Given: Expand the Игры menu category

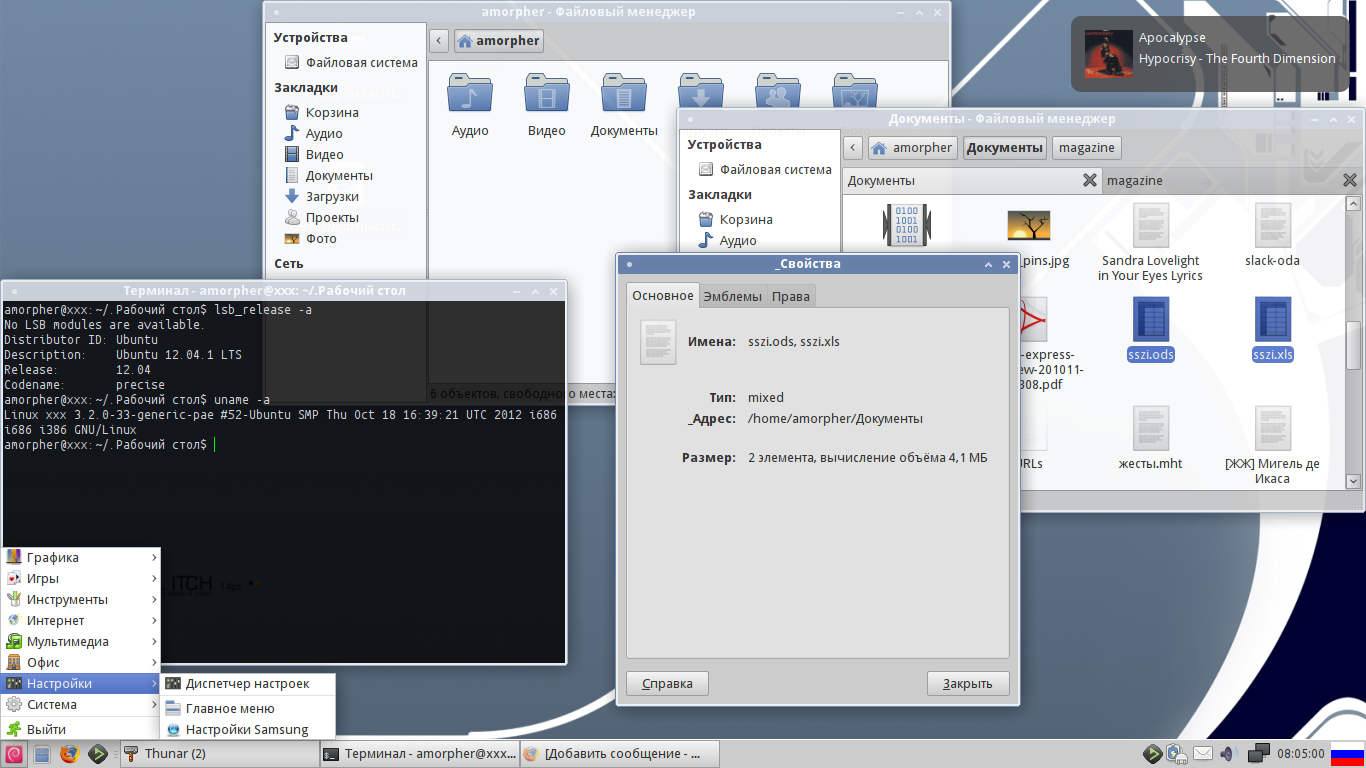Looking at the screenshot, I should tap(81, 578).
